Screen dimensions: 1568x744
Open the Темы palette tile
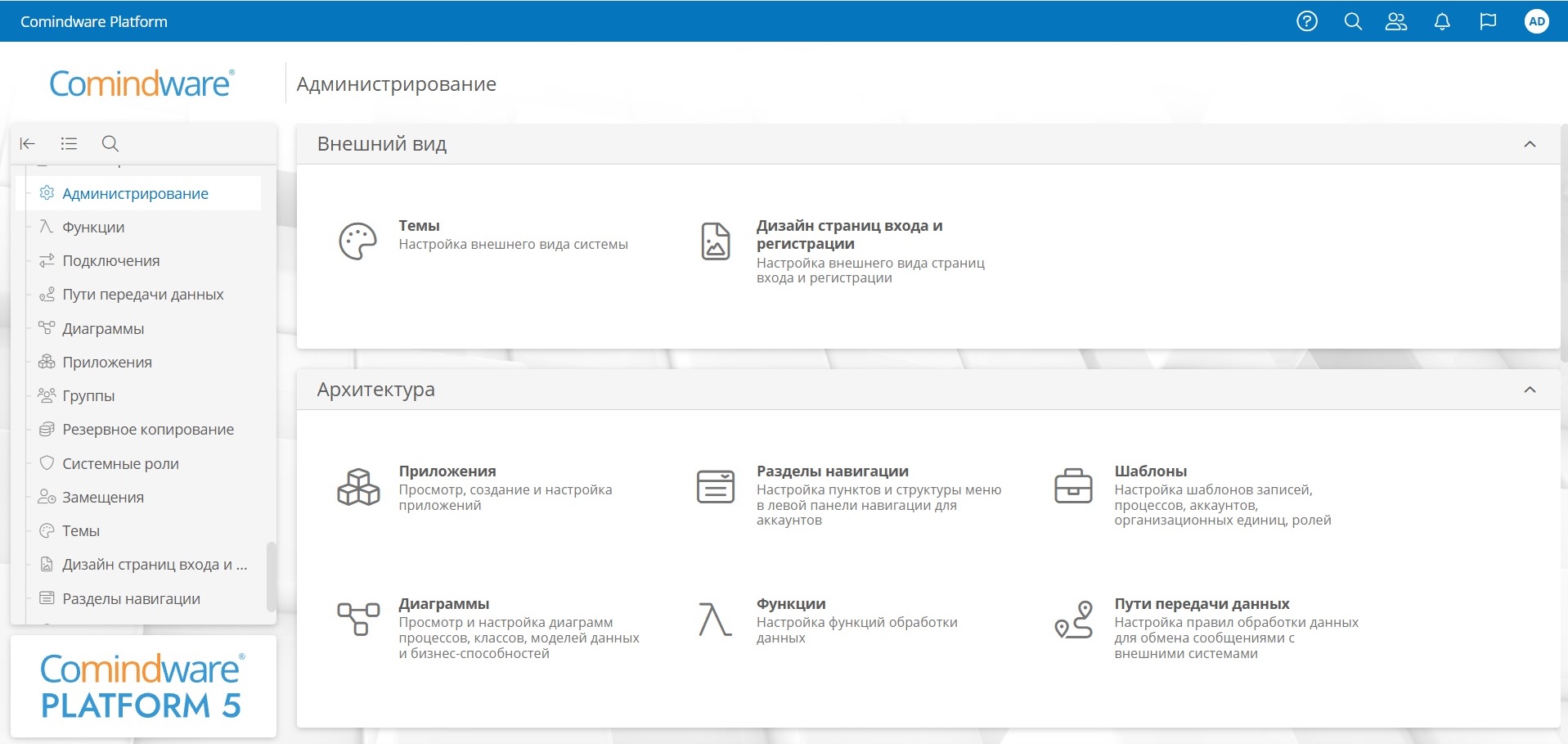click(x=419, y=226)
